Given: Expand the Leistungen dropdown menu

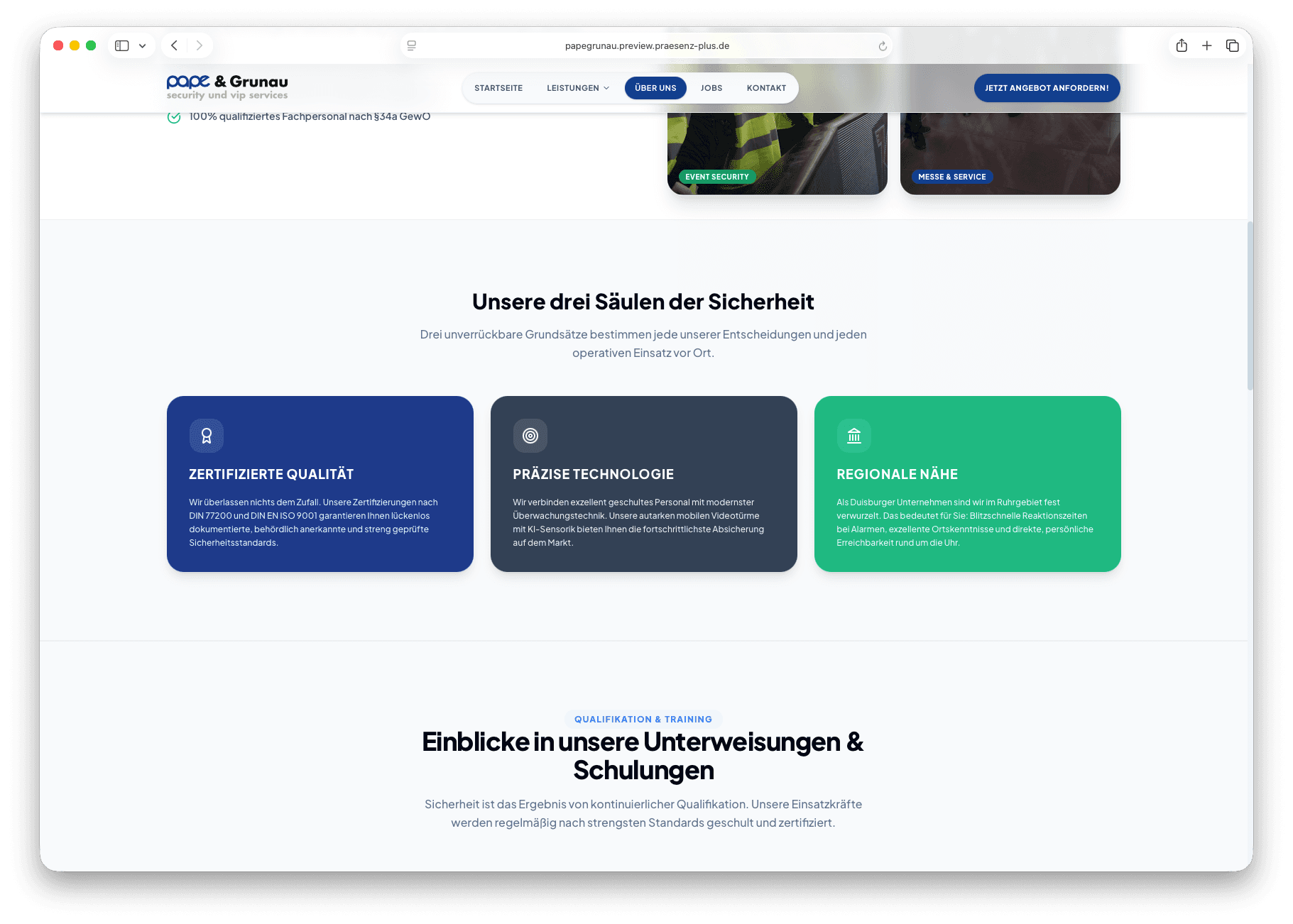Looking at the screenshot, I should pos(578,88).
